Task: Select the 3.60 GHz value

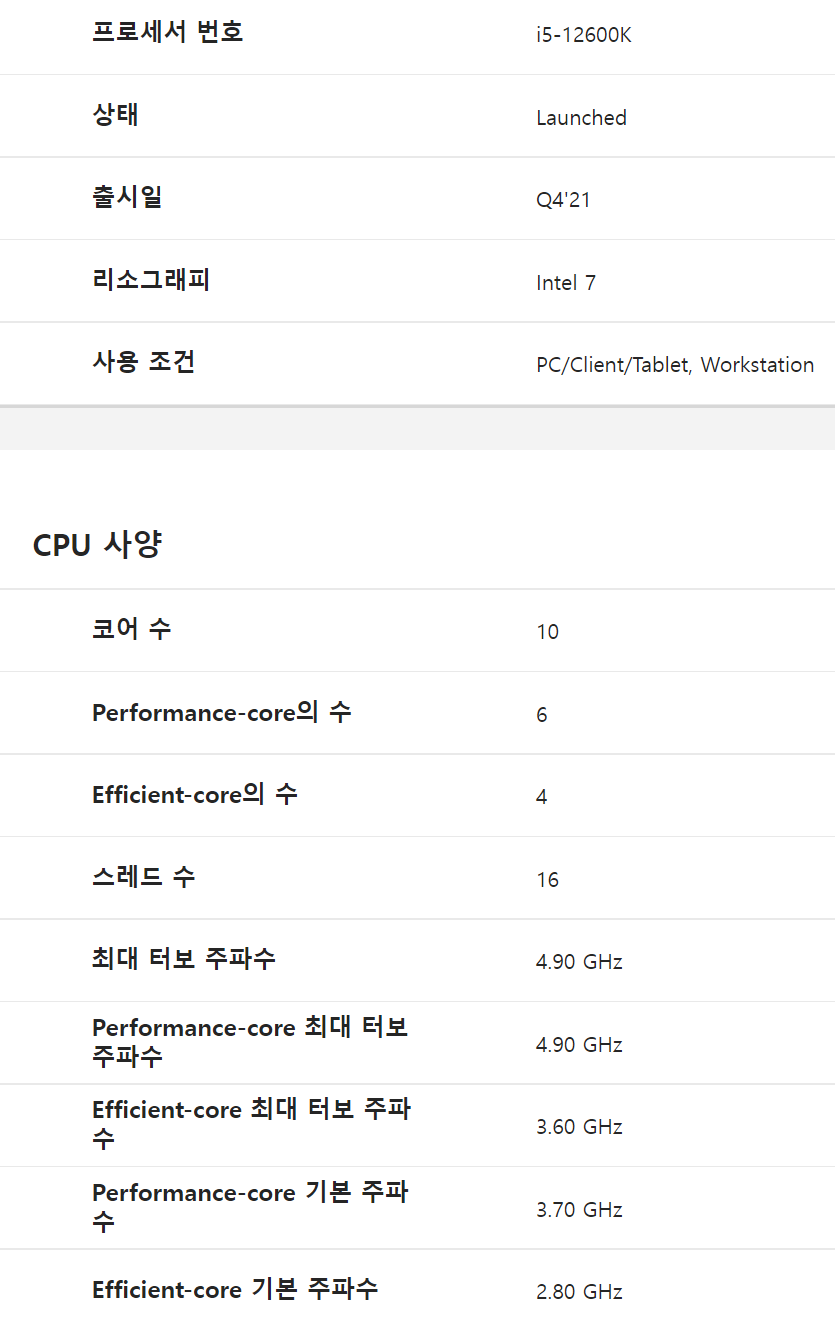Action: pos(579,1127)
